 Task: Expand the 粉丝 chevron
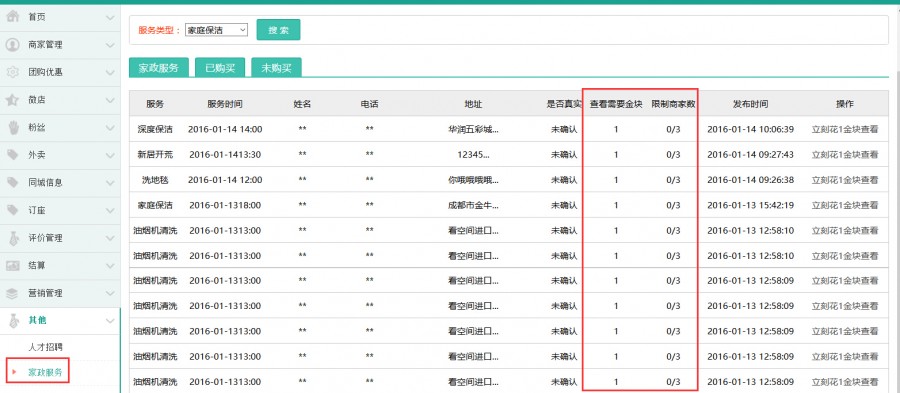(110, 127)
